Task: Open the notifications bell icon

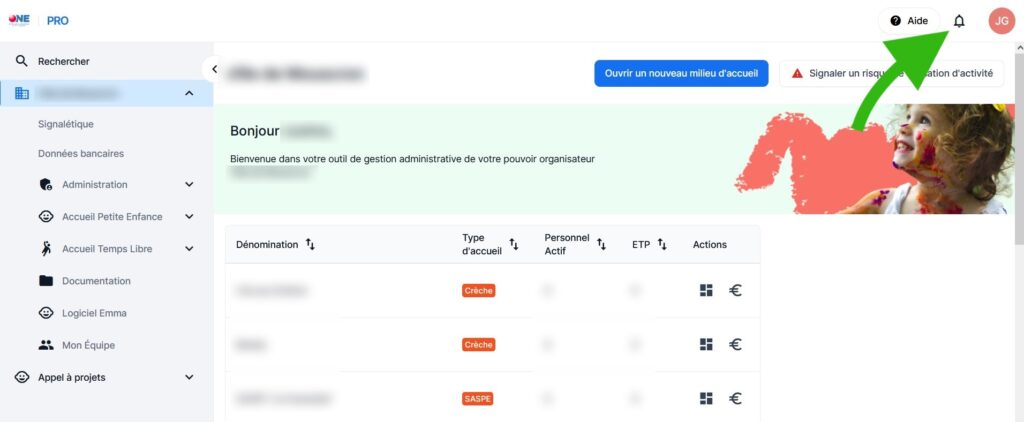Action: tap(959, 21)
